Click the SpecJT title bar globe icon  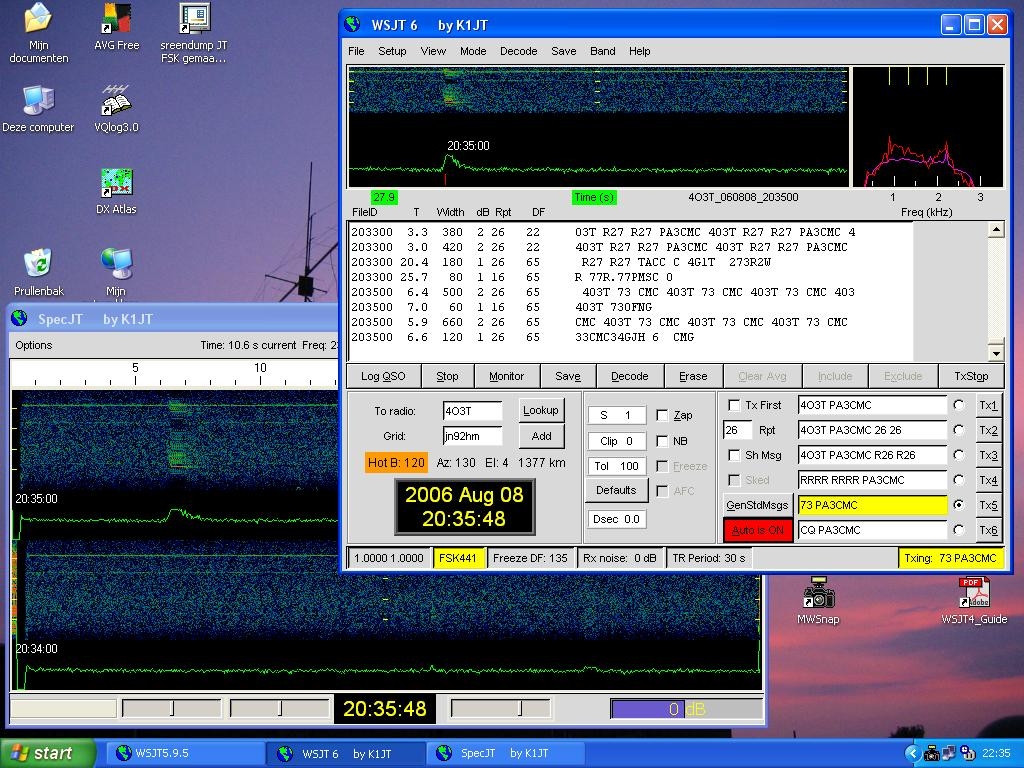20,319
